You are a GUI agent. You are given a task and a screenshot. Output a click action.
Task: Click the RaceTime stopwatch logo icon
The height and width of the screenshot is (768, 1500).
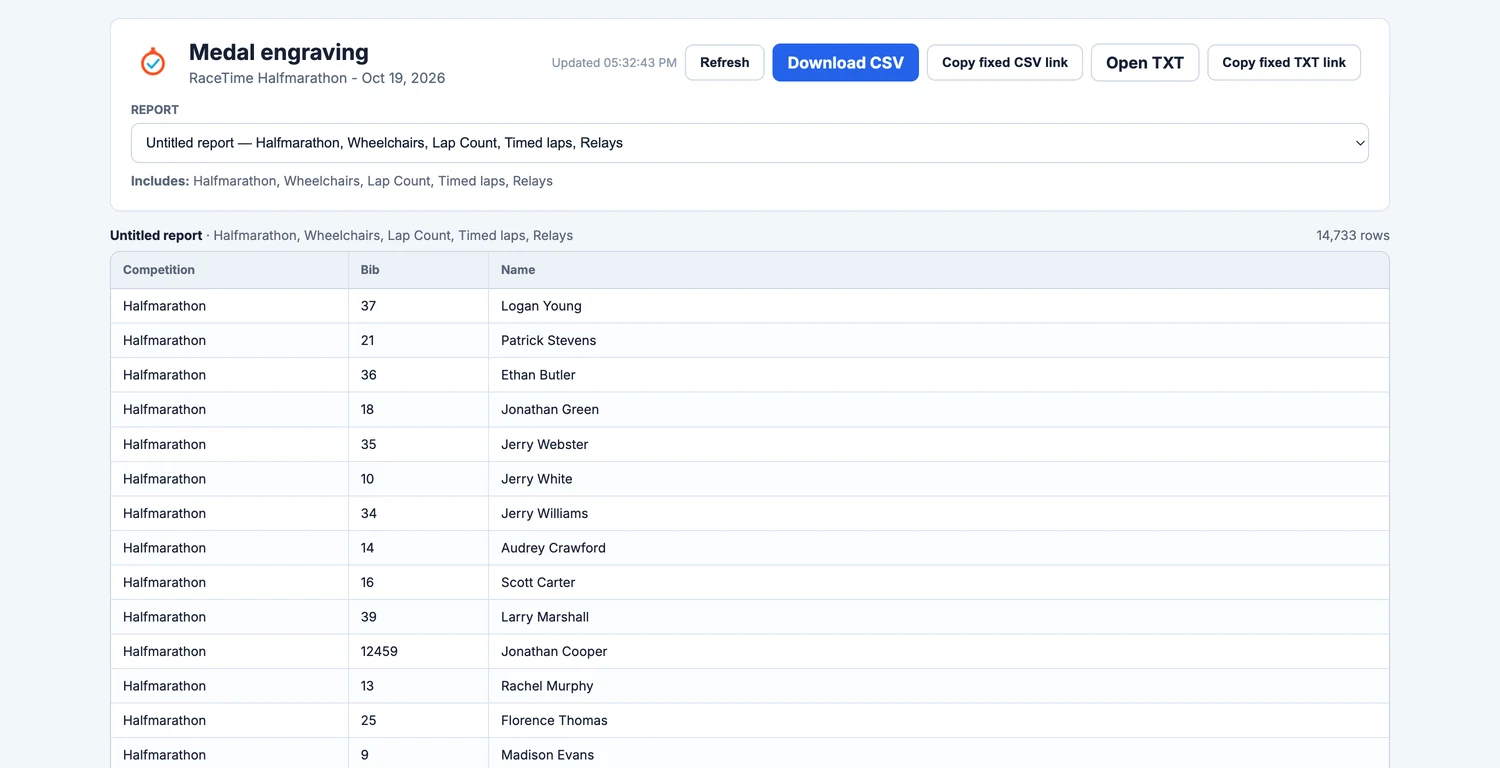pos(153,62)
